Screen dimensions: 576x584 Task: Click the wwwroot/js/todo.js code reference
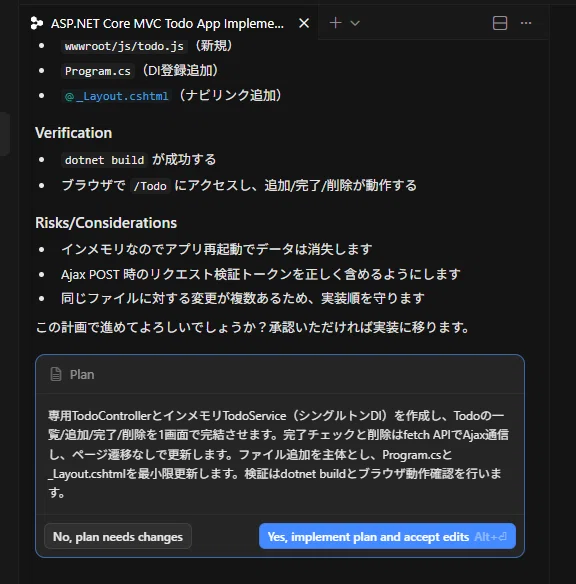tap(124, 46)
